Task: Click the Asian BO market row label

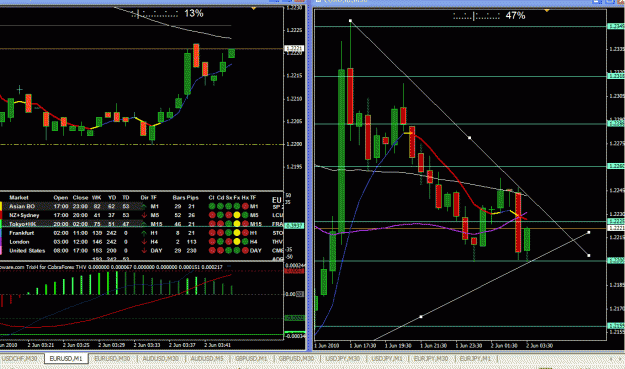Action: tap(22, 206)
